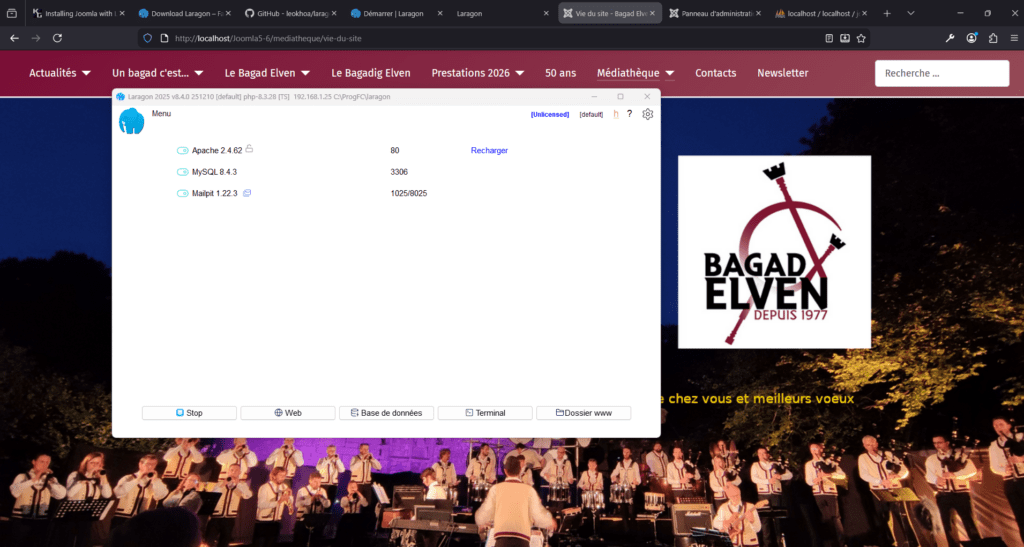This screenshot has height=547, width=1024.
Task: Click the Apache 2.4.62 service name
Action: 217,151
